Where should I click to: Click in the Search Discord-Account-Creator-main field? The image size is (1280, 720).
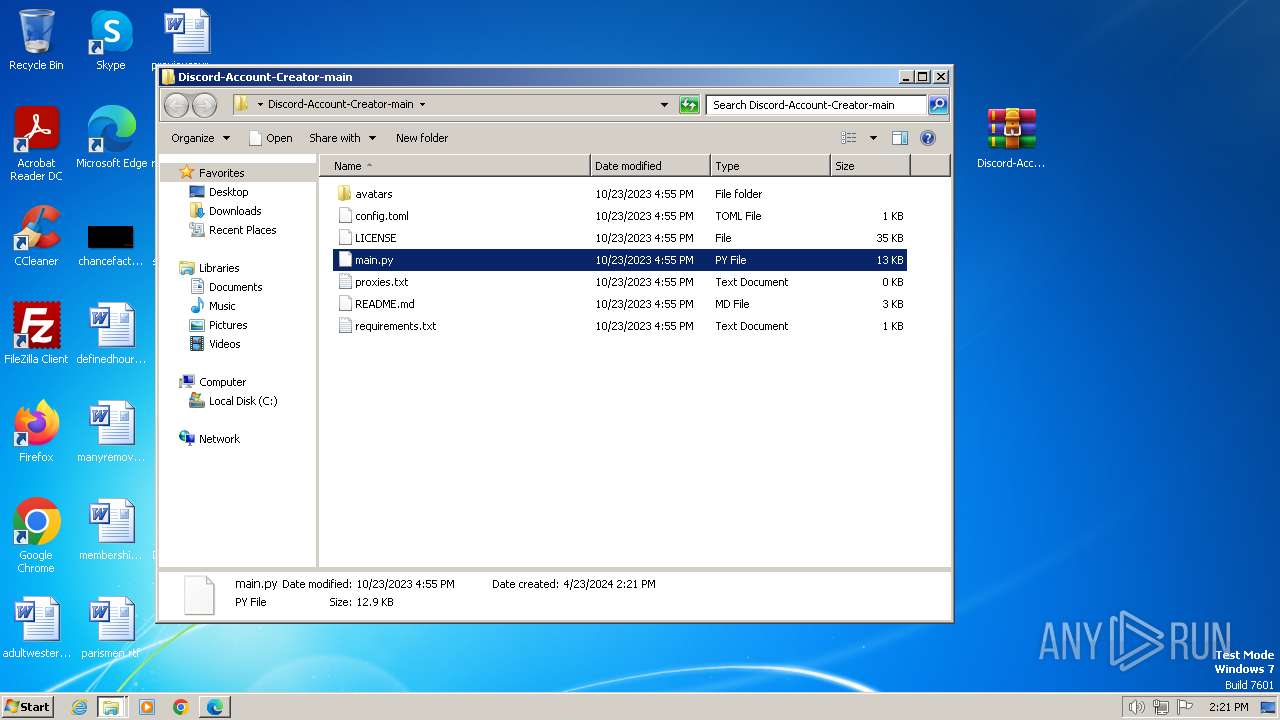click(x=816, y=104)
